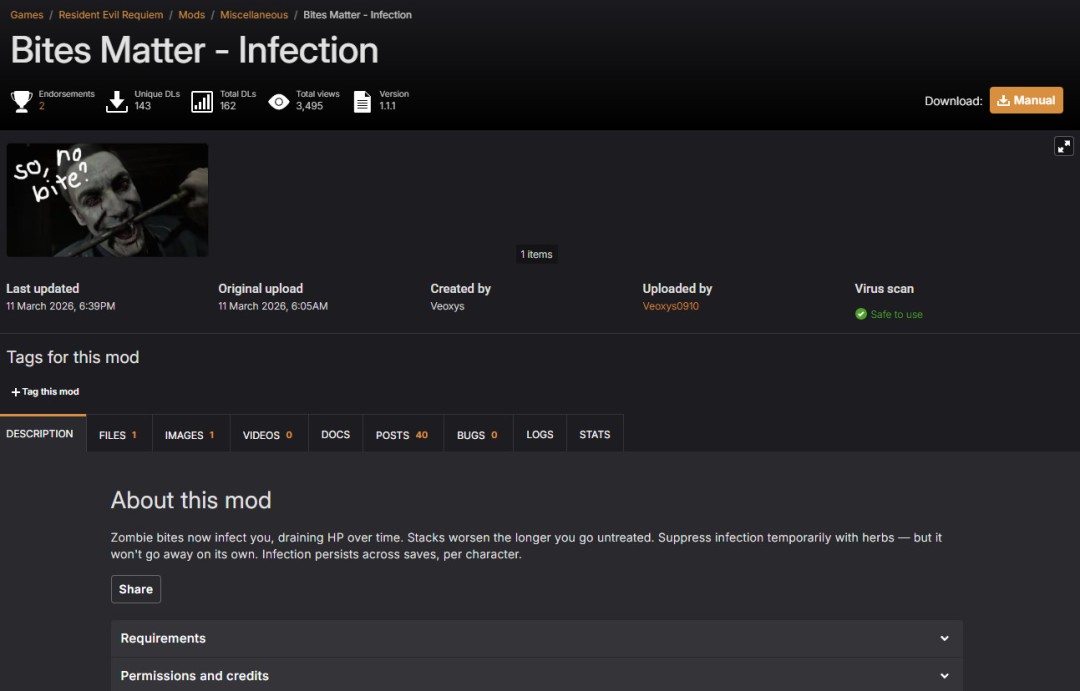Click the total views eye icon
The width and height of the screenshot is (1080, 691).
point(279,101)
